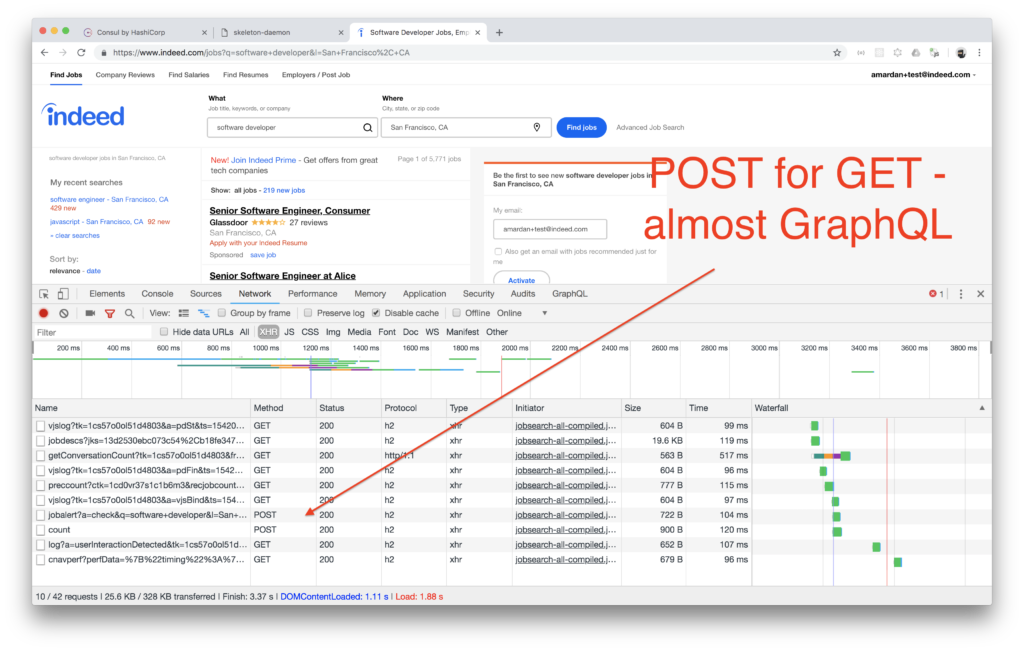Select the cnavperf?perfData request row

392,560
